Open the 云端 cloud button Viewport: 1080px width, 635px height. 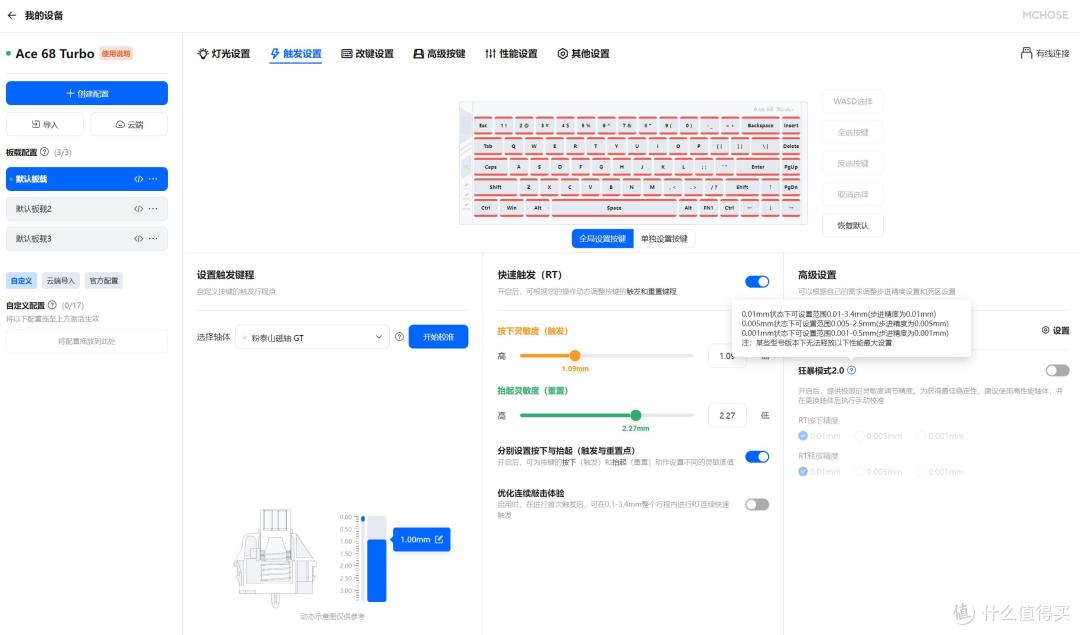tap(129, 125)
